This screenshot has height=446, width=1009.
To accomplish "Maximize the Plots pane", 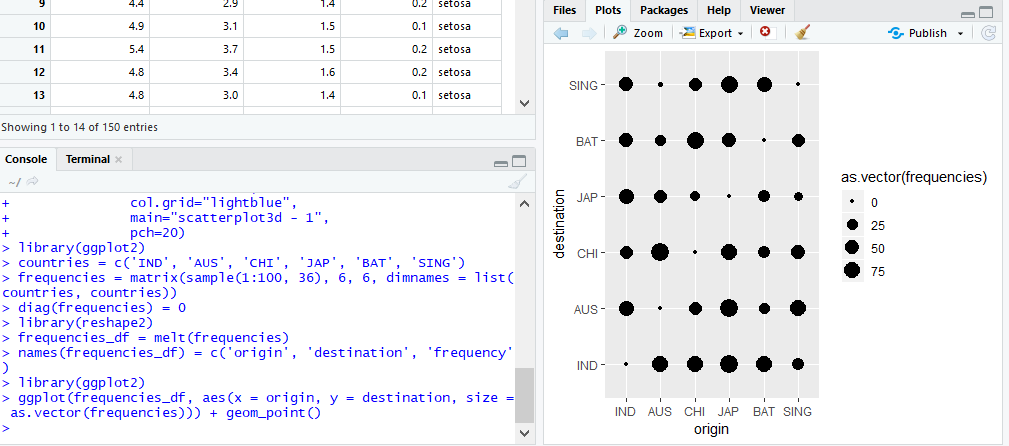I will tap(985, 13).
